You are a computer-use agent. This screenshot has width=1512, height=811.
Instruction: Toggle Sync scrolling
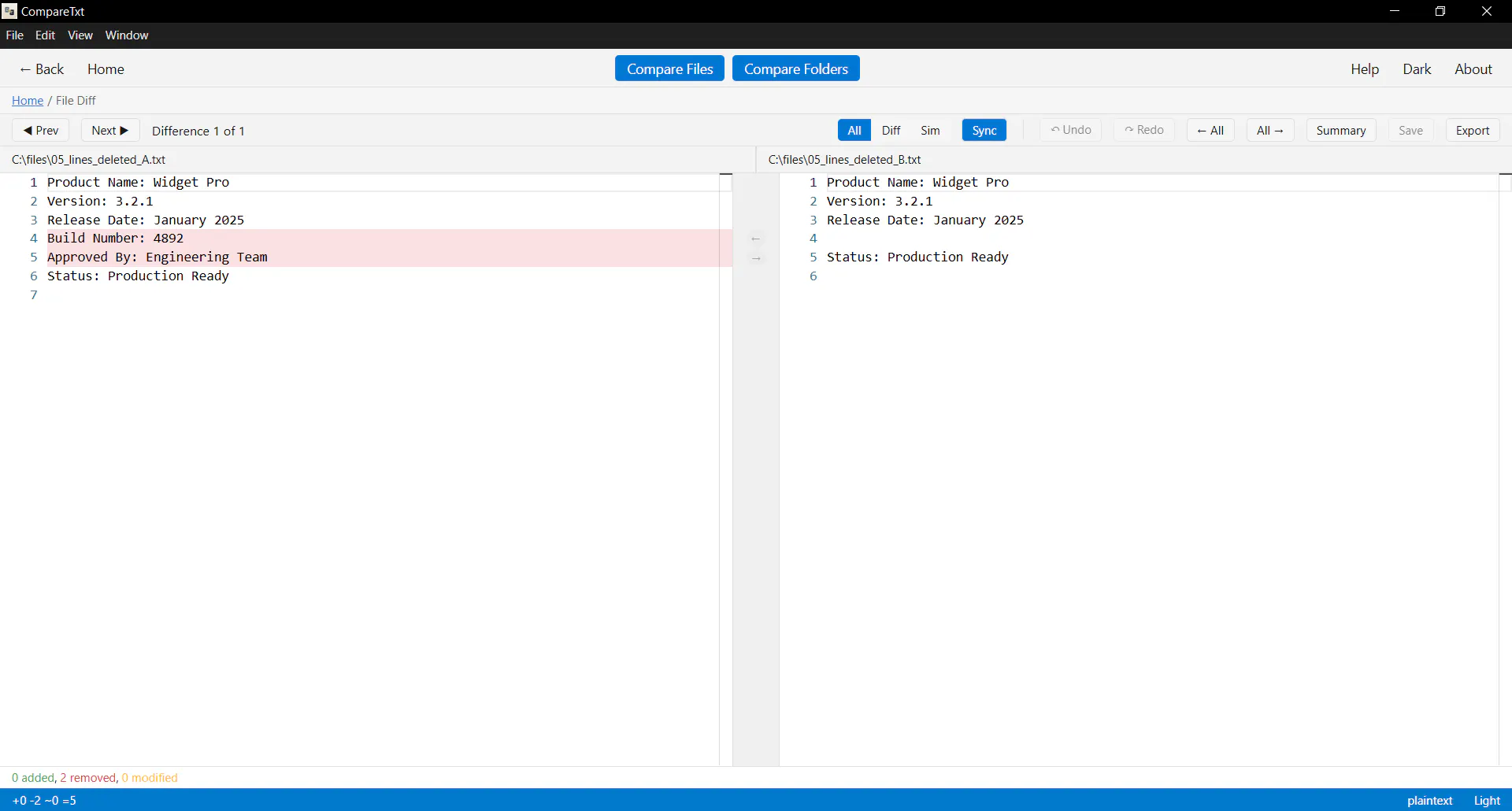(984, 131)
